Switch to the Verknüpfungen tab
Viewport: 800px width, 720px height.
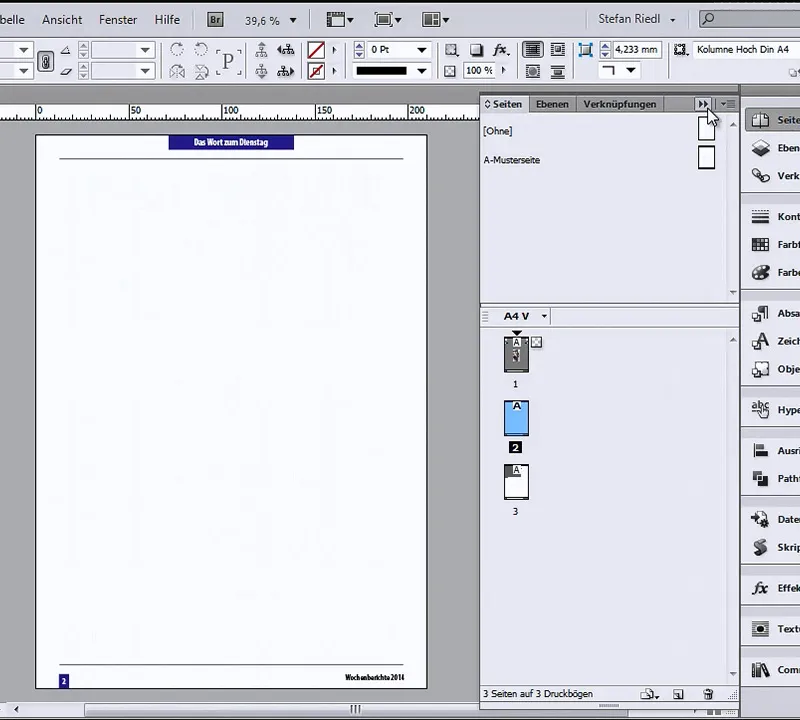620,104
